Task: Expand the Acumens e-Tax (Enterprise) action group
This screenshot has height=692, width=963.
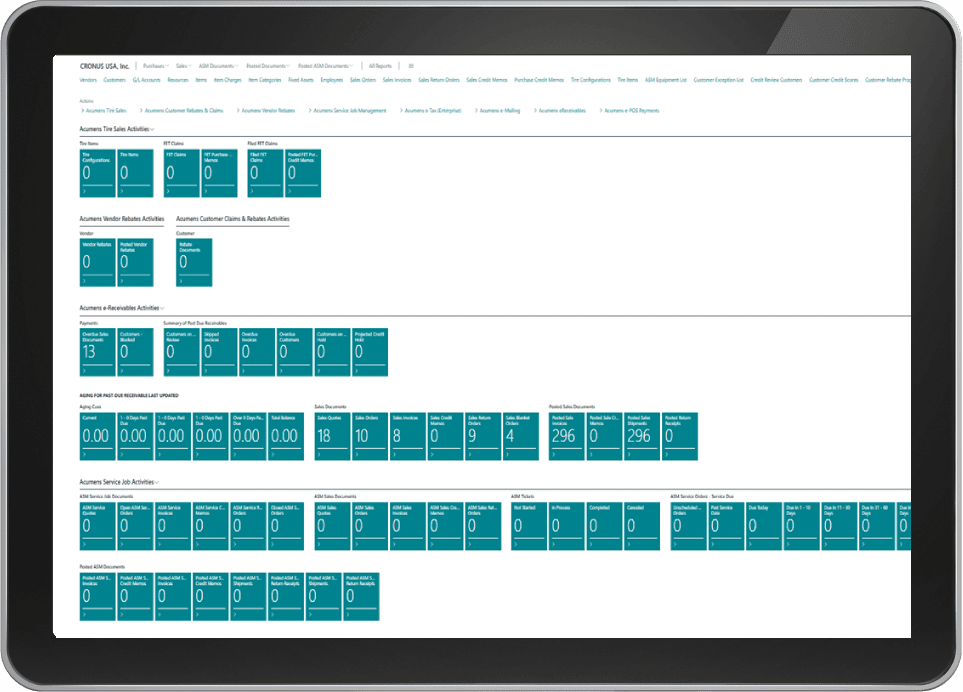Action: point(430,111)
